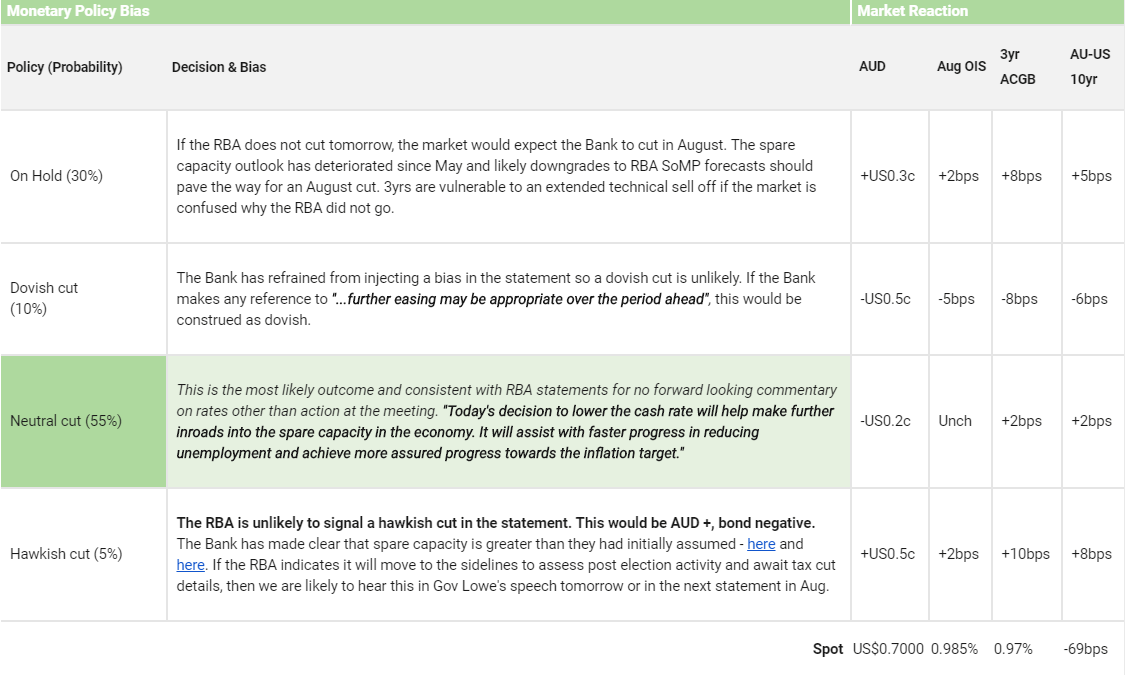Click the 'US$0.7000' spot value

(x=888, y=649)
